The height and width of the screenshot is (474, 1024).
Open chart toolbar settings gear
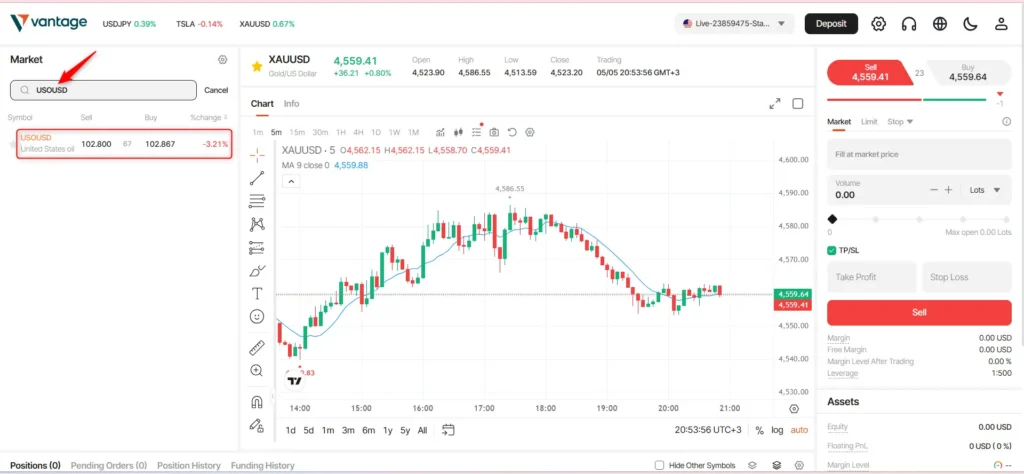(x=530, y=132)
